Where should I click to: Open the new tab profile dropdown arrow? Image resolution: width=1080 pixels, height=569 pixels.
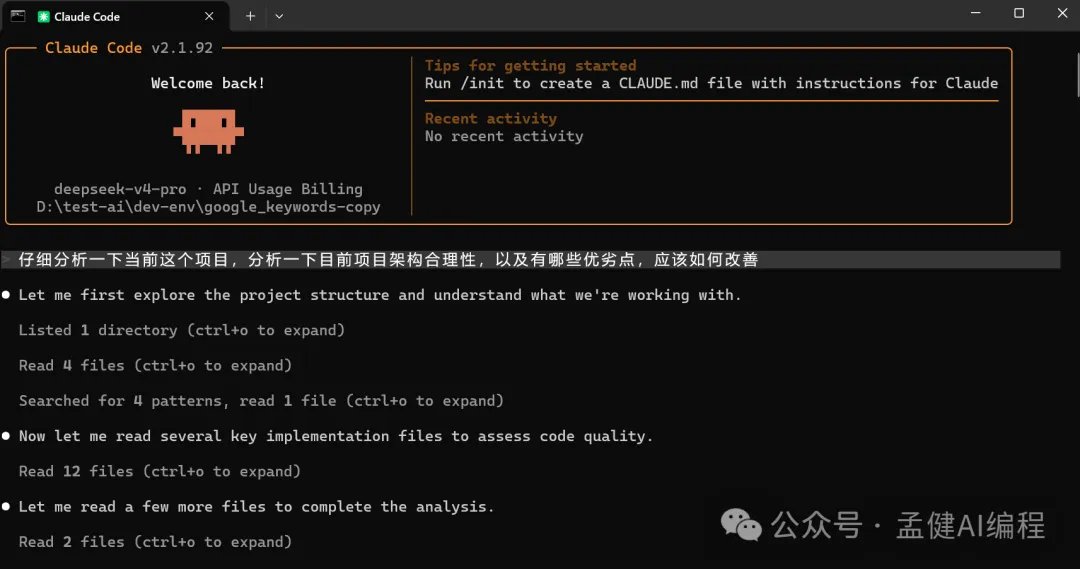click(x=279, y=16)
